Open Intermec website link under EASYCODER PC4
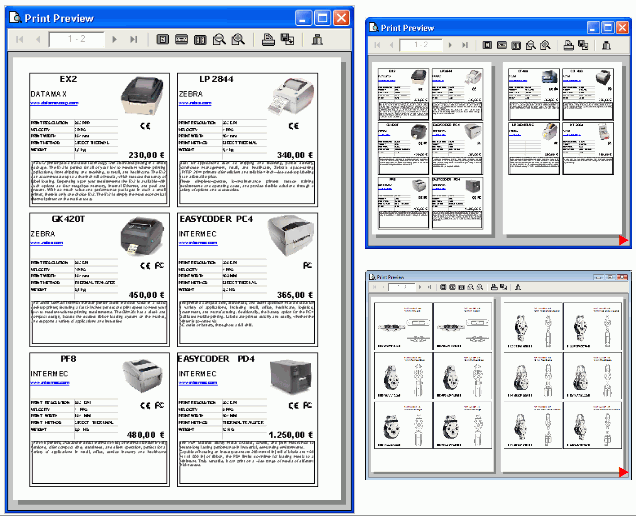The image size is (636, 516). (198, 243)
